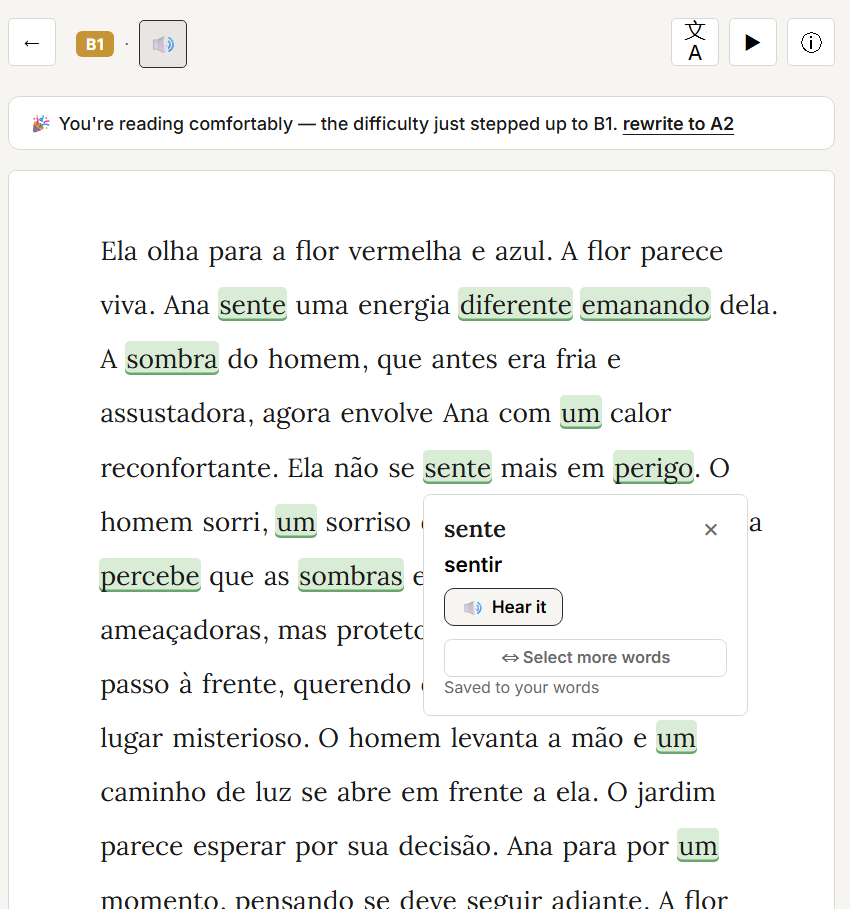Start playback with the play button
The height and width of the screenshot is (909, 850).
click(x=753, y=42)
